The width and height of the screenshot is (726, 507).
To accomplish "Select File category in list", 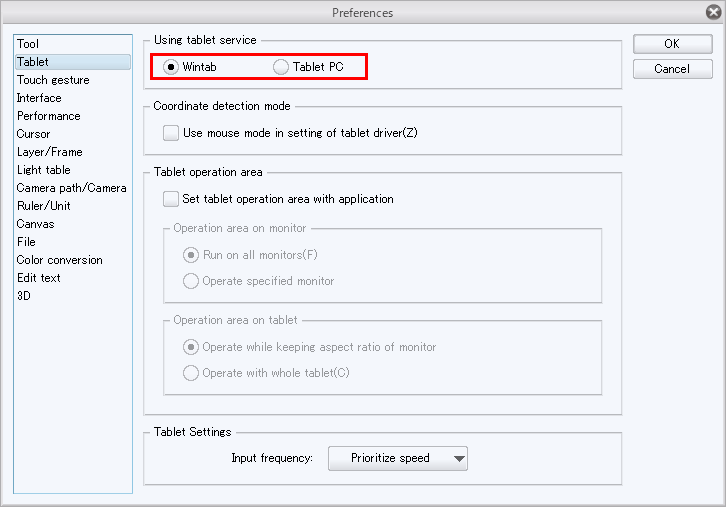I will (x=73, y=242).
